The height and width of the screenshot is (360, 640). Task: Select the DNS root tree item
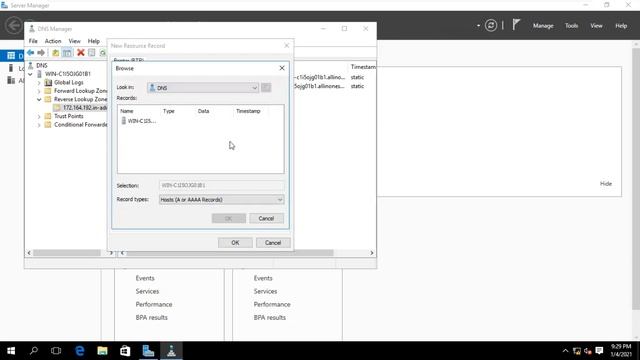pyautogui.click(x=42, y=65)
